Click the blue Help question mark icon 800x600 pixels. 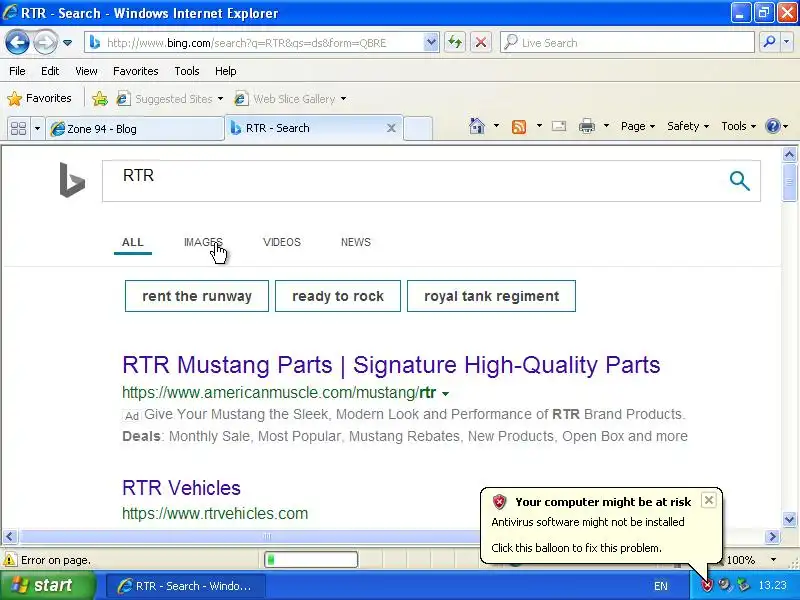(x=773, y=126)
